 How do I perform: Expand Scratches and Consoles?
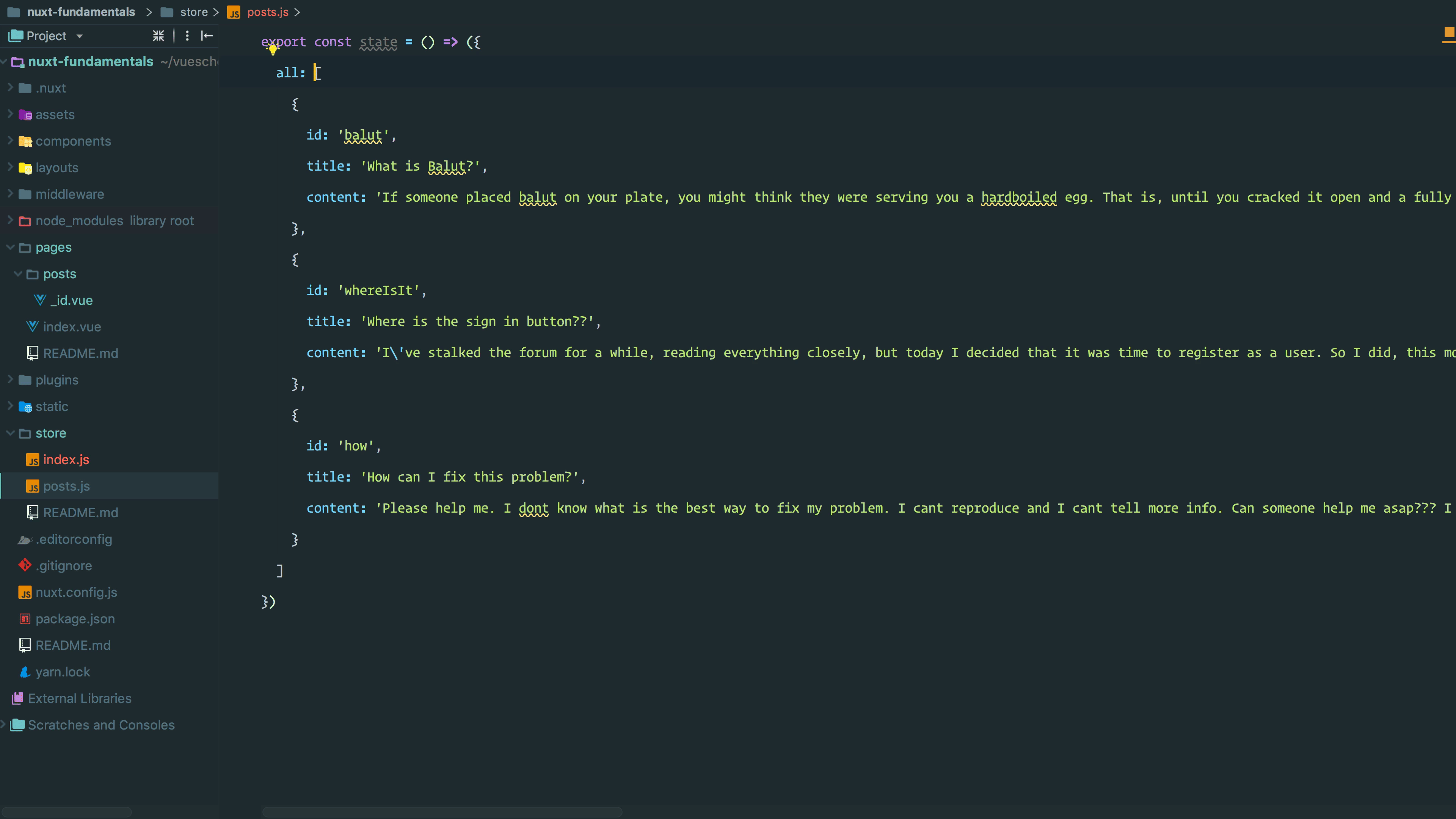(3, 725)
